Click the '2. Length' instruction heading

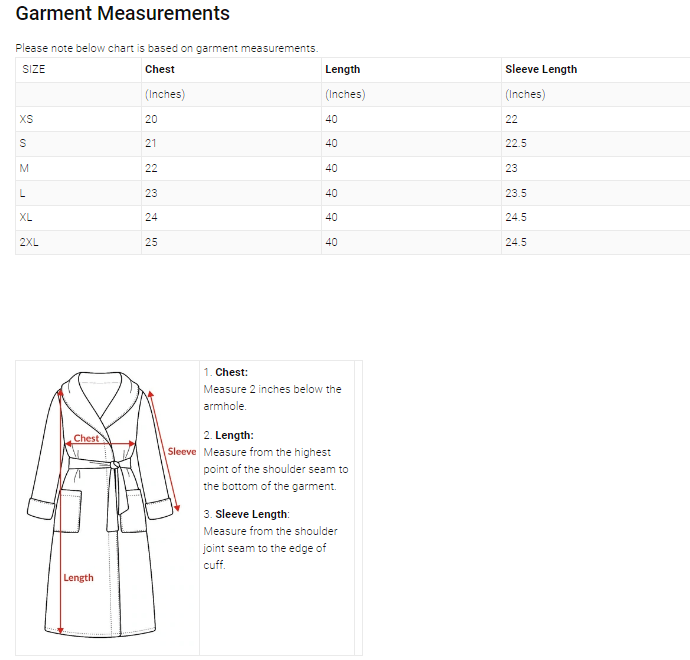tap(228, 436)
